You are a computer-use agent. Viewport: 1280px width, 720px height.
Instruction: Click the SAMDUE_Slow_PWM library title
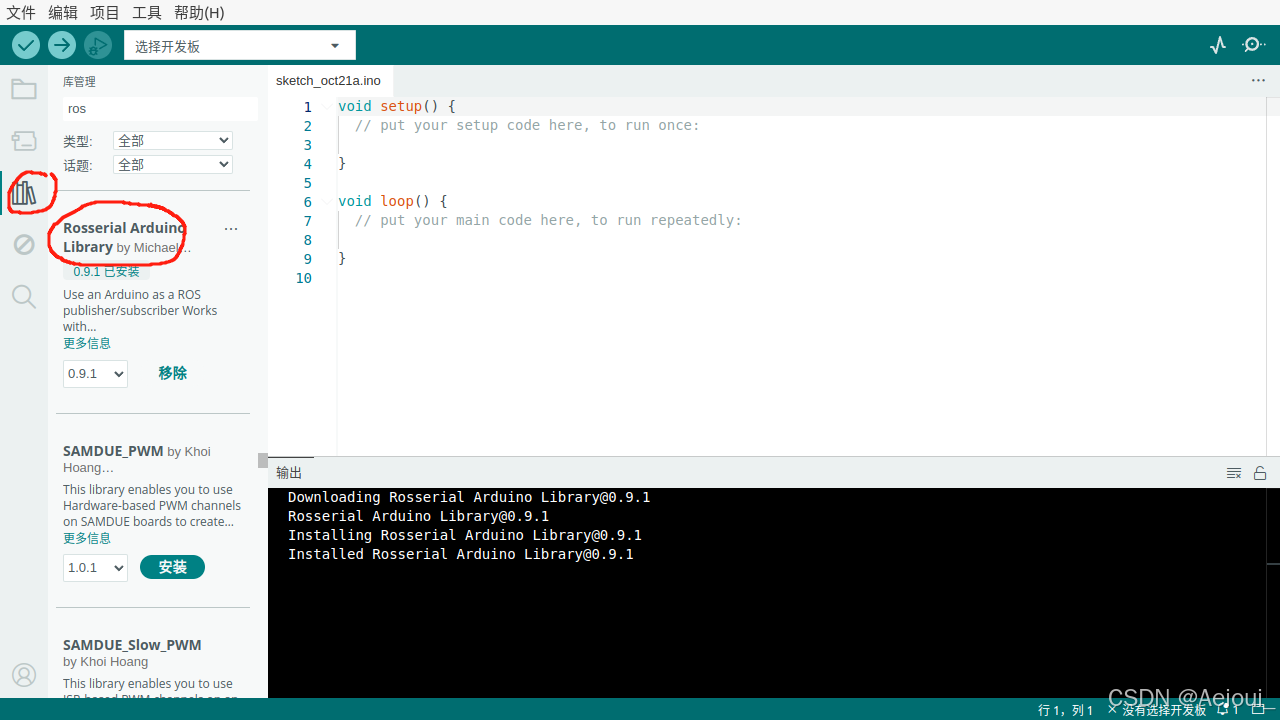[x=132, y=645]
